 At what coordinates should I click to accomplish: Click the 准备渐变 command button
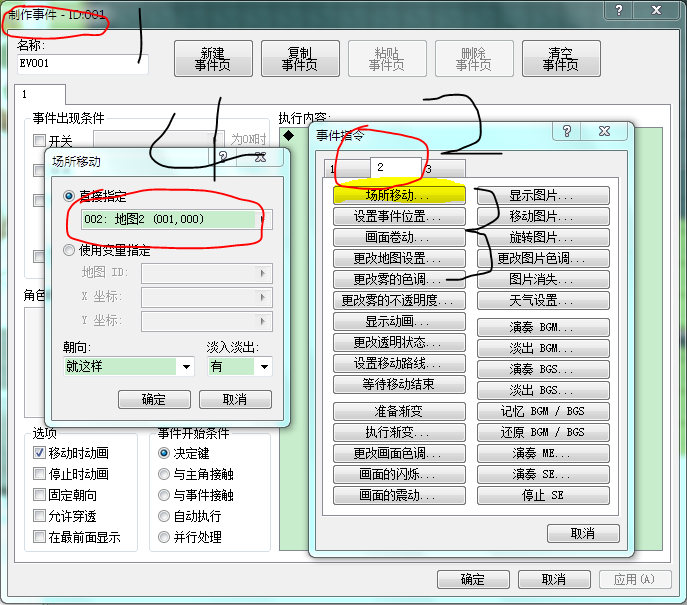399,411
